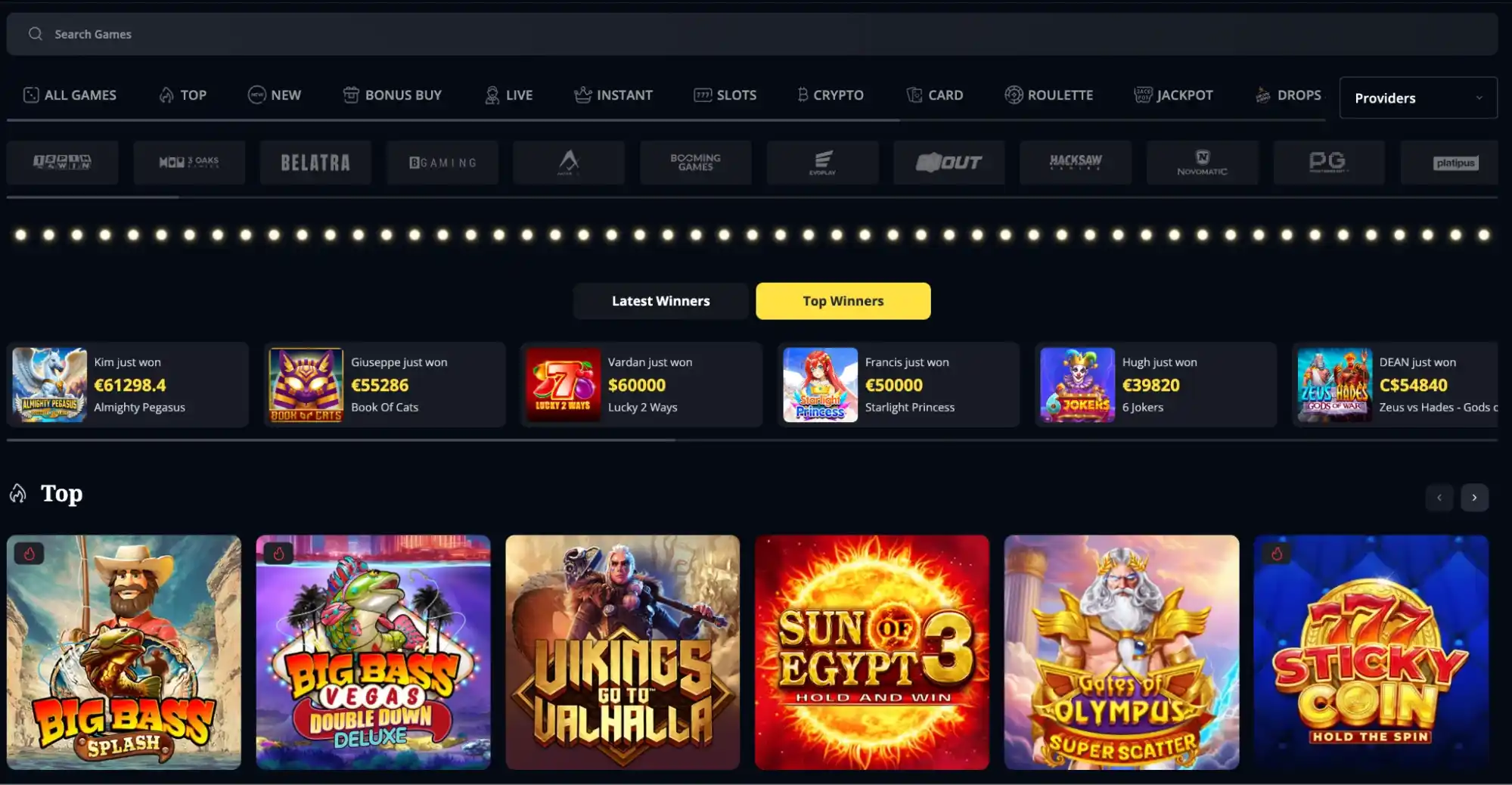Select the Booming Games provider logo
Screen dimensions: 1512x785
tap(696, 163)
